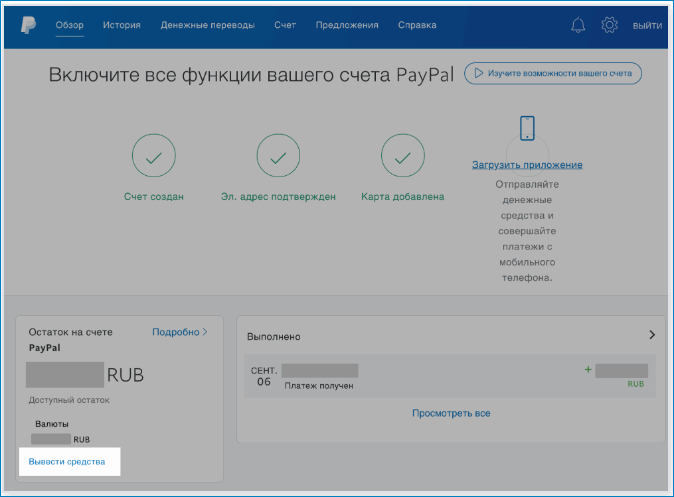This screenshot has width=674, height=497.
Task: Expand the Выполнено section chevron
Action: tap(652, 335)
